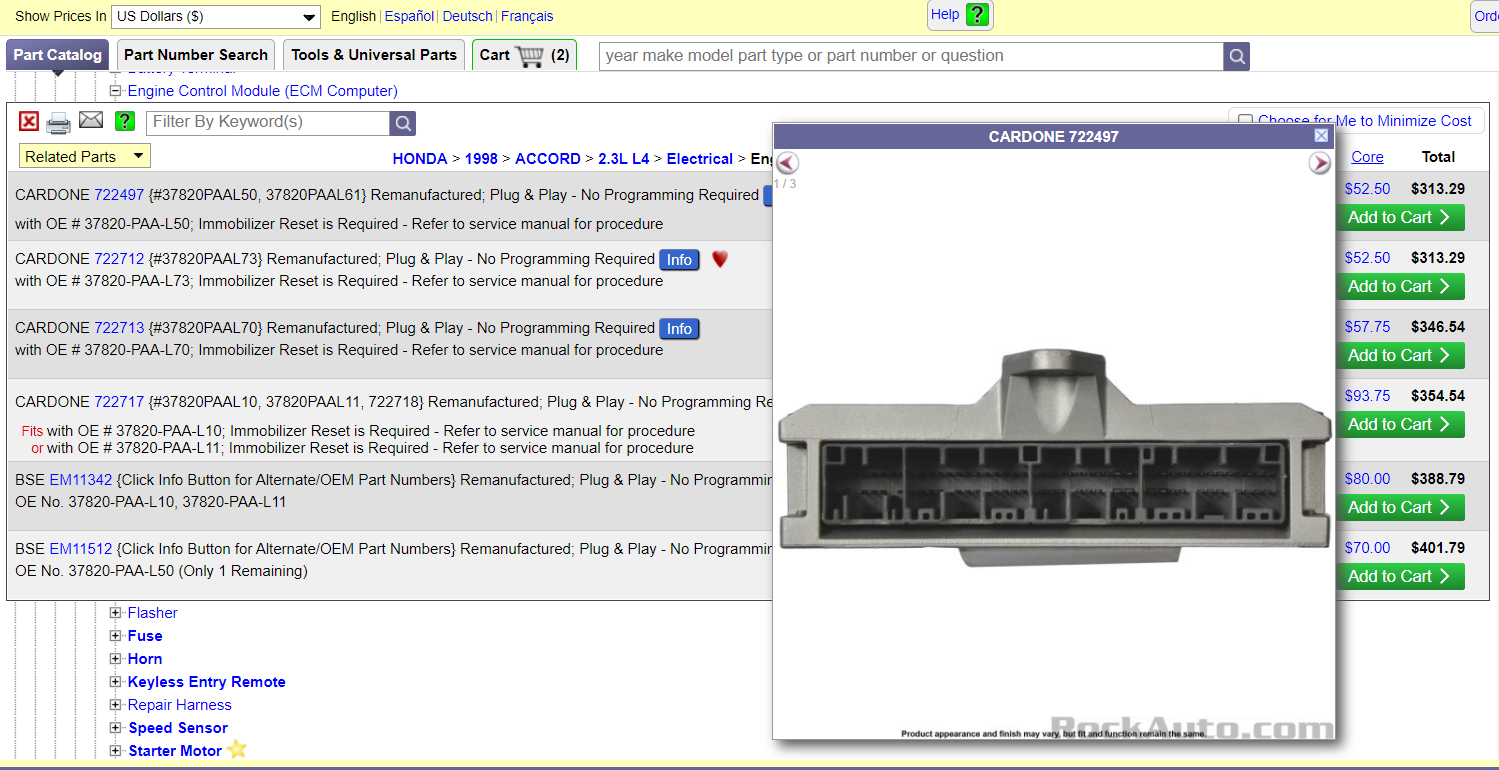Add the $388.79 BSE part to cart
Image resolution: width=1499 pixels, height=770 pixels.
[x=1400, y=508]
